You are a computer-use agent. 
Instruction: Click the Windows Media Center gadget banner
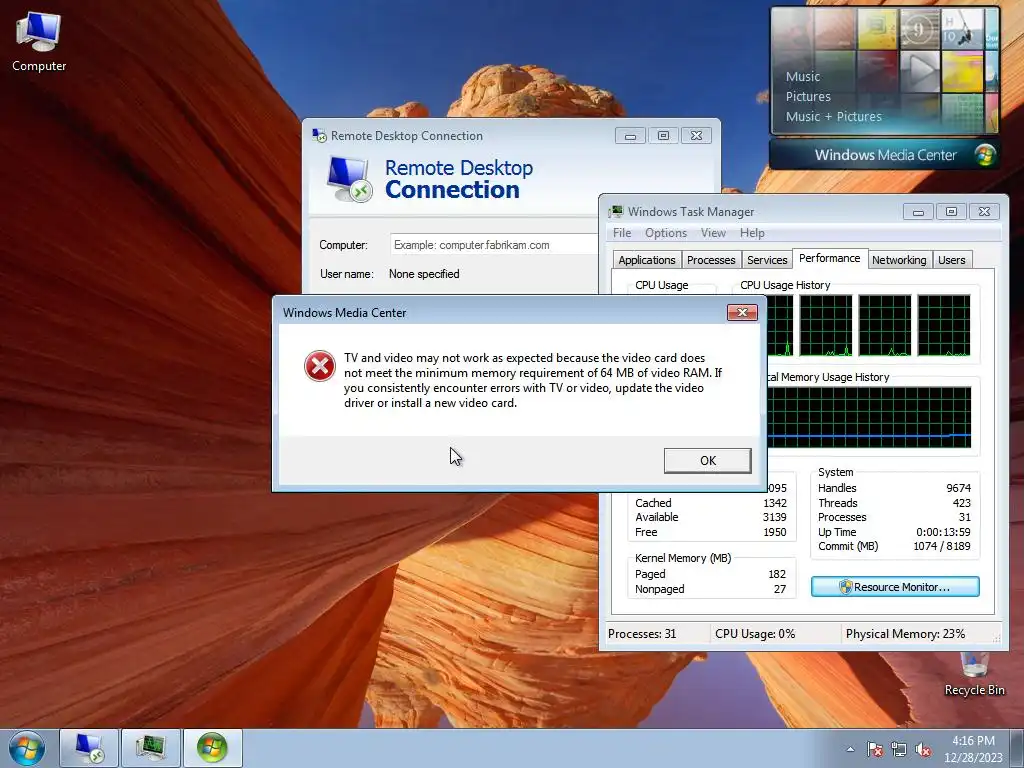(x=884, y=155)
